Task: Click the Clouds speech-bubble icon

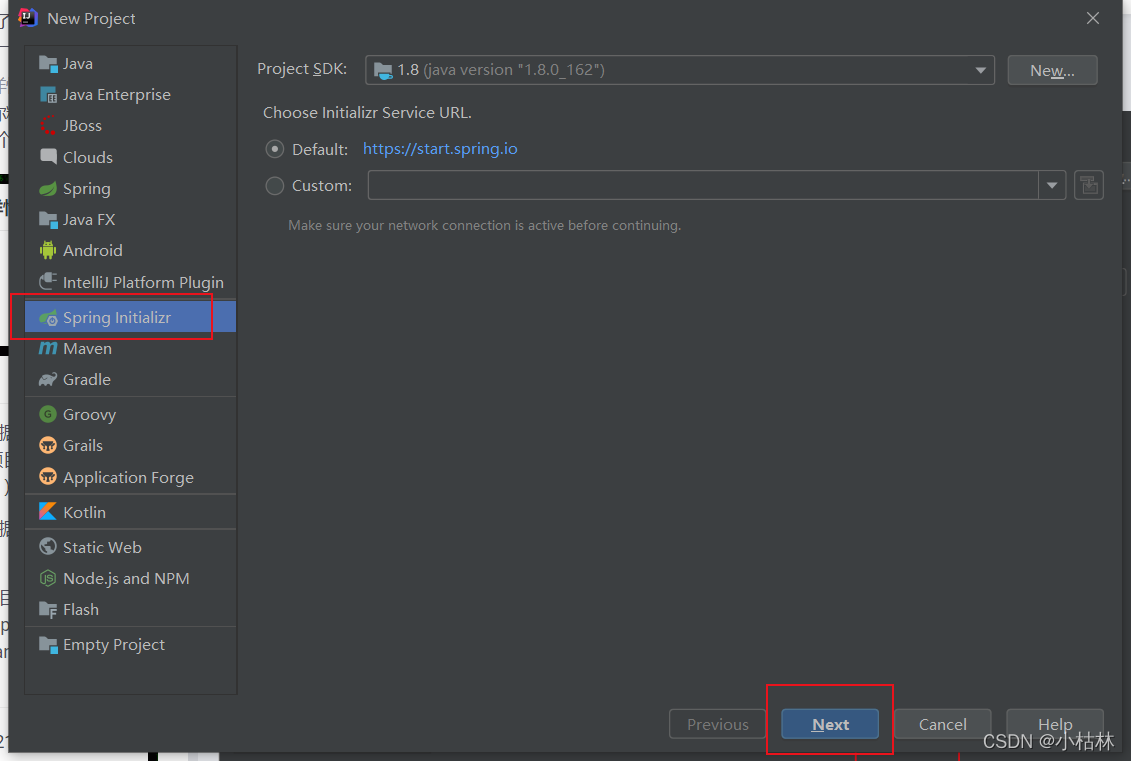Action: [48, 157]
